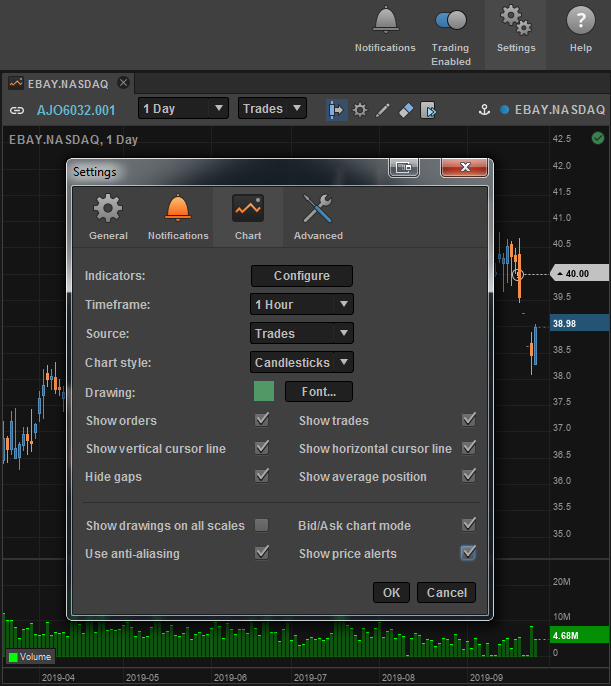Open the Notifications bell in top bar
The width and height of the screenshot is (611, 686).
(x=385, y=20)
